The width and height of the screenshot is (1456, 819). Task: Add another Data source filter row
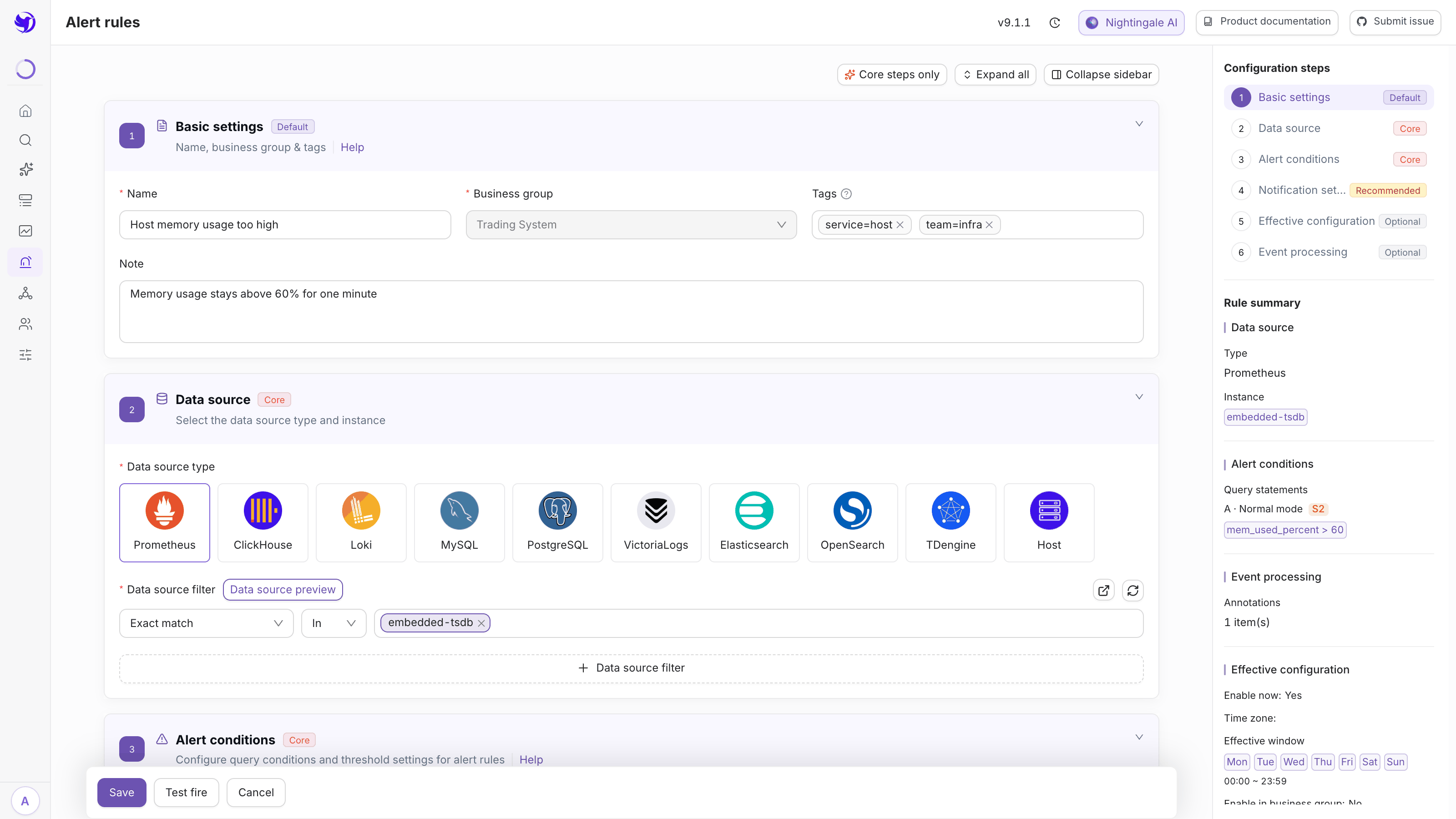[632, 668]
